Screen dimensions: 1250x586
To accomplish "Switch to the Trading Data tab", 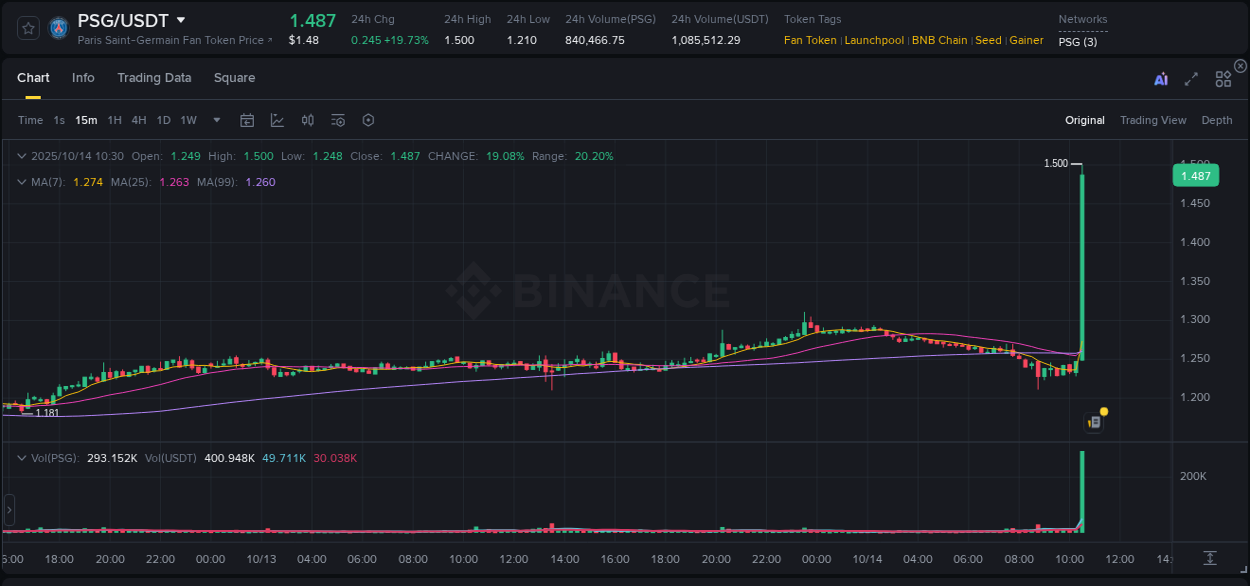I will click(x=154, y=77).
